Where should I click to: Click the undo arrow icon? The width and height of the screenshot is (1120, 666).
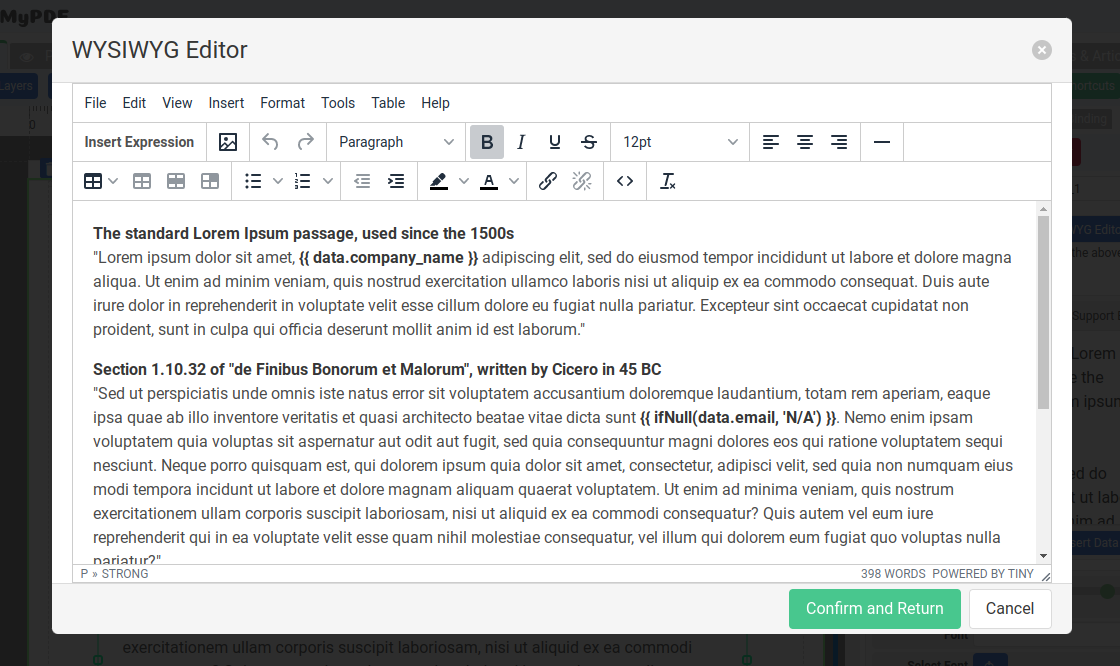[270, 142]
